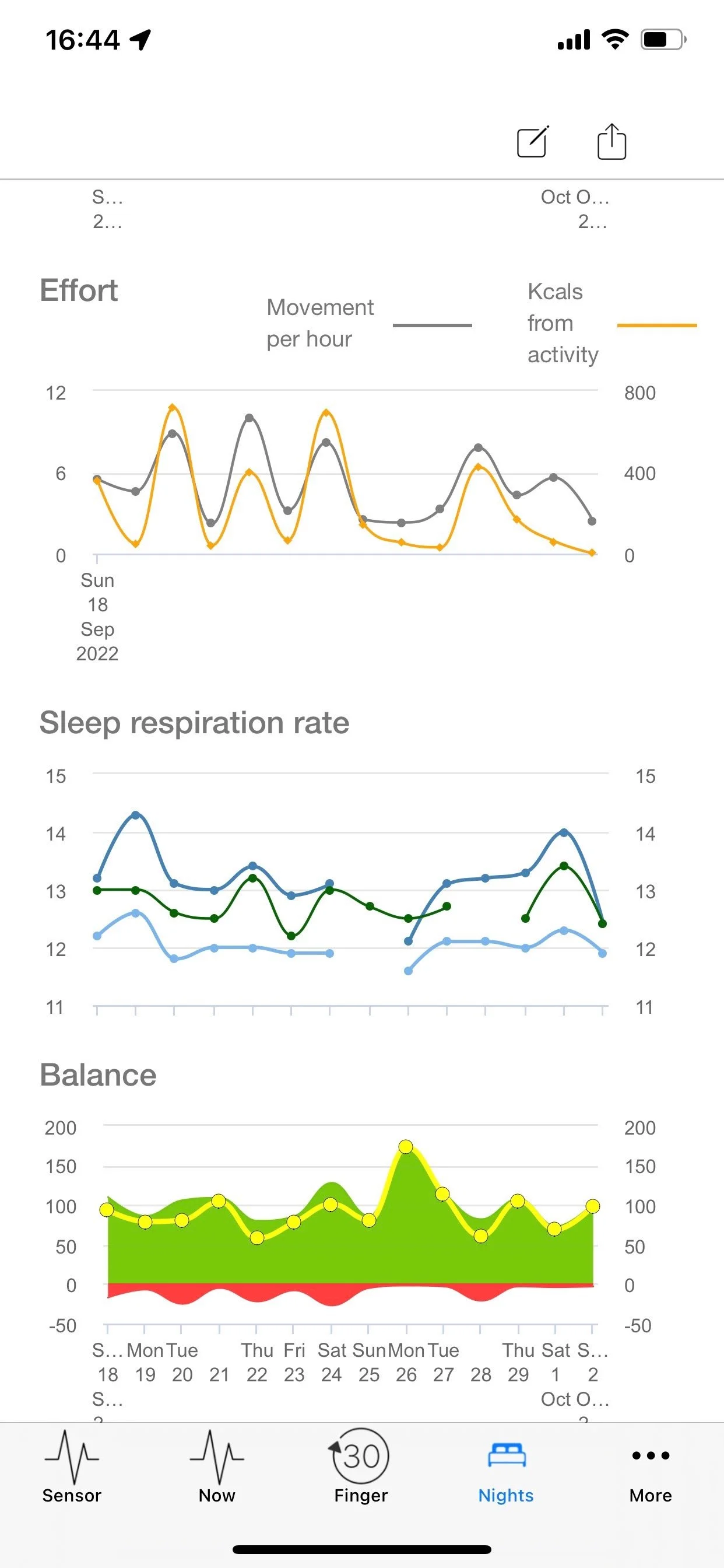Tap the Effort chart heading

point(79,290)
